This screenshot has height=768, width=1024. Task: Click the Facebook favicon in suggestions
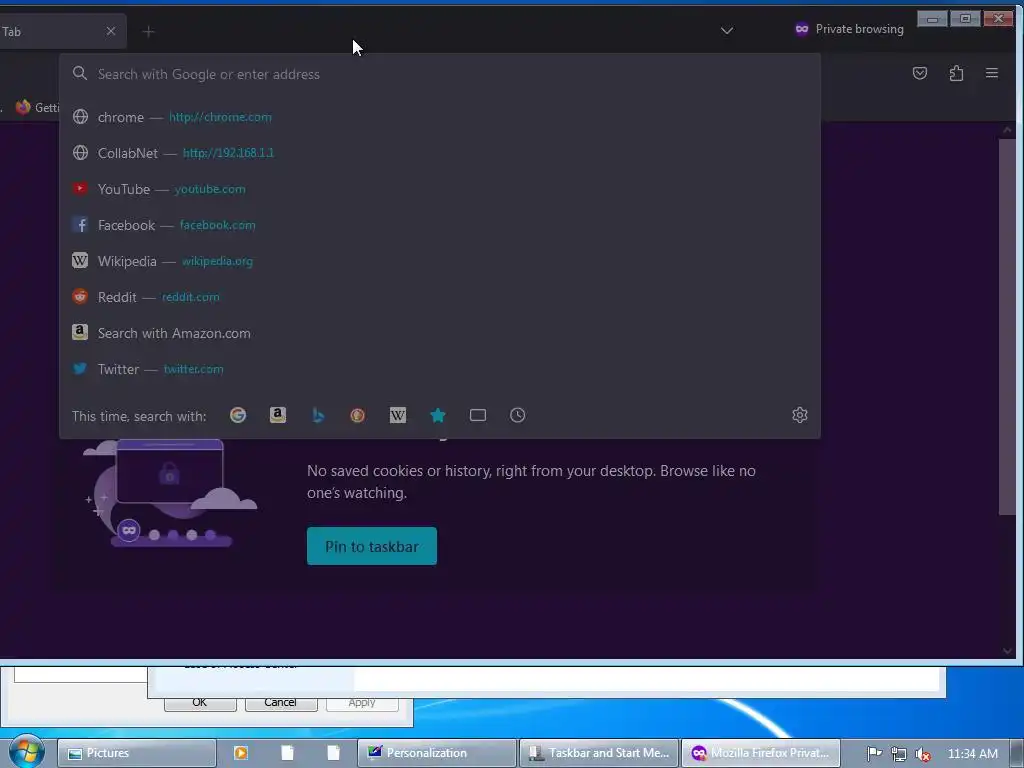tap(80, 225)
